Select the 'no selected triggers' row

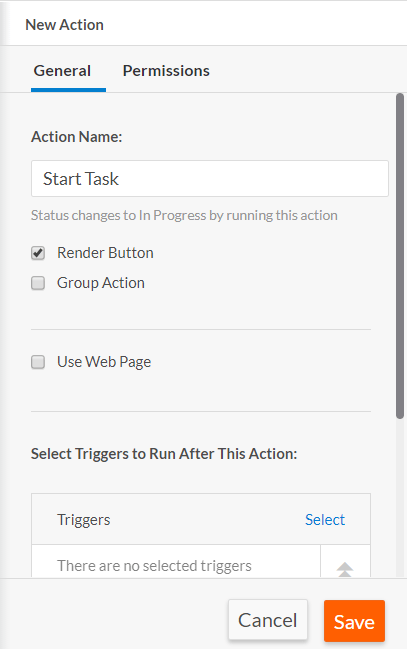click(x=176, y=565)
